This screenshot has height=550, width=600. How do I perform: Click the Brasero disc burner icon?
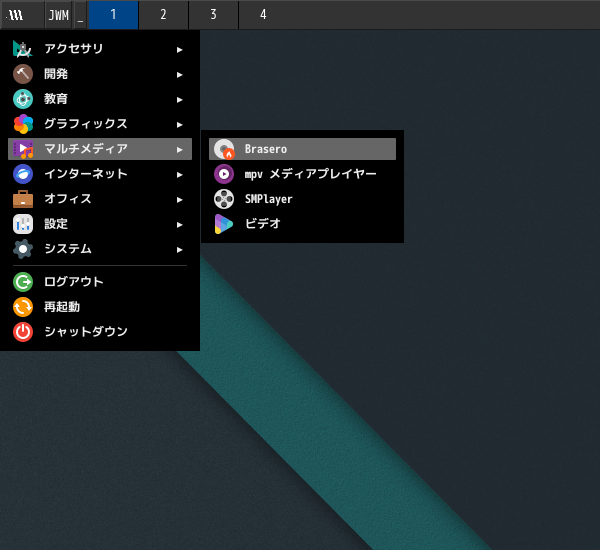tap(224, 149)
